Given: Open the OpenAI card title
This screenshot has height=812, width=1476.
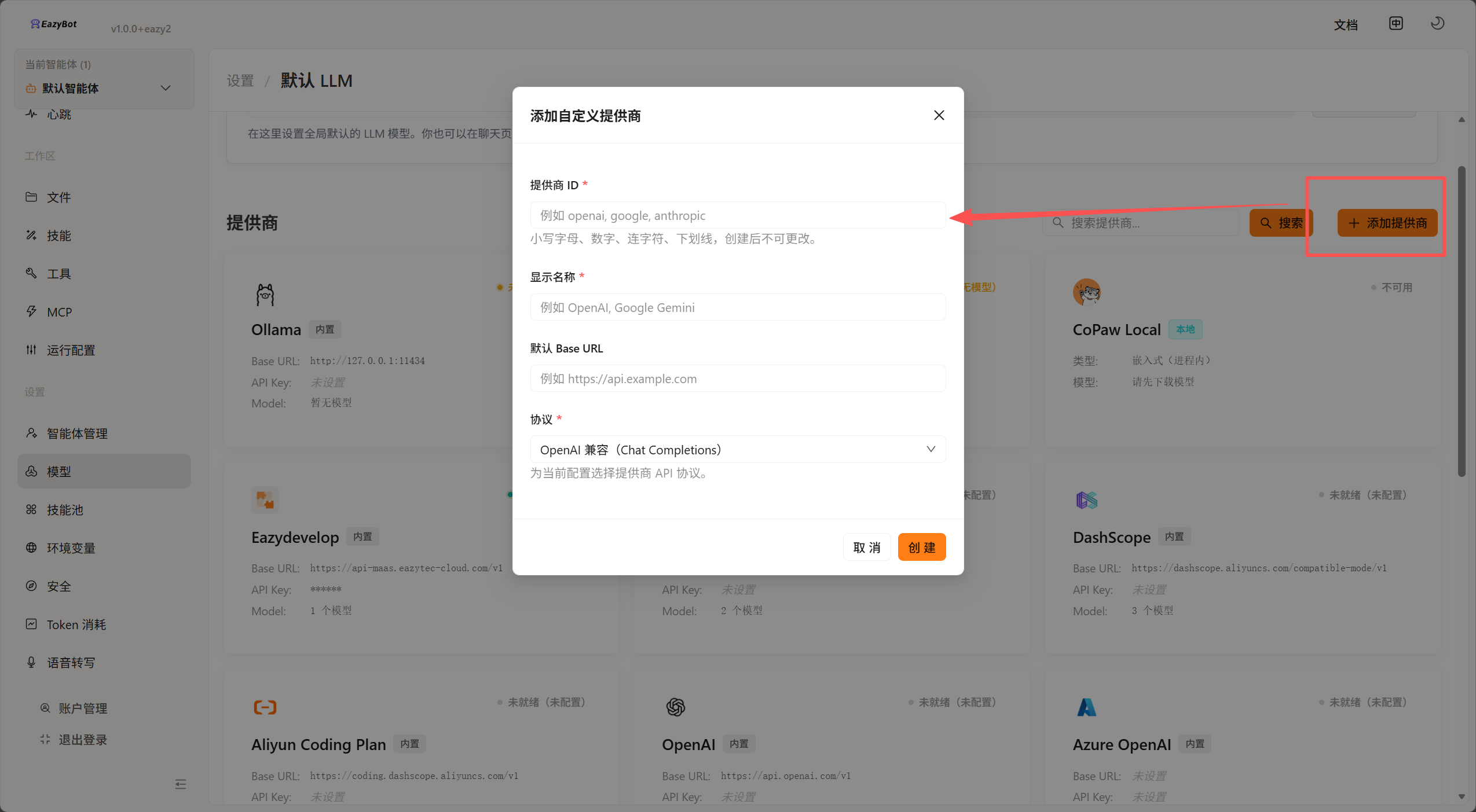Looking at the screenshot, I should pos(688,744).
